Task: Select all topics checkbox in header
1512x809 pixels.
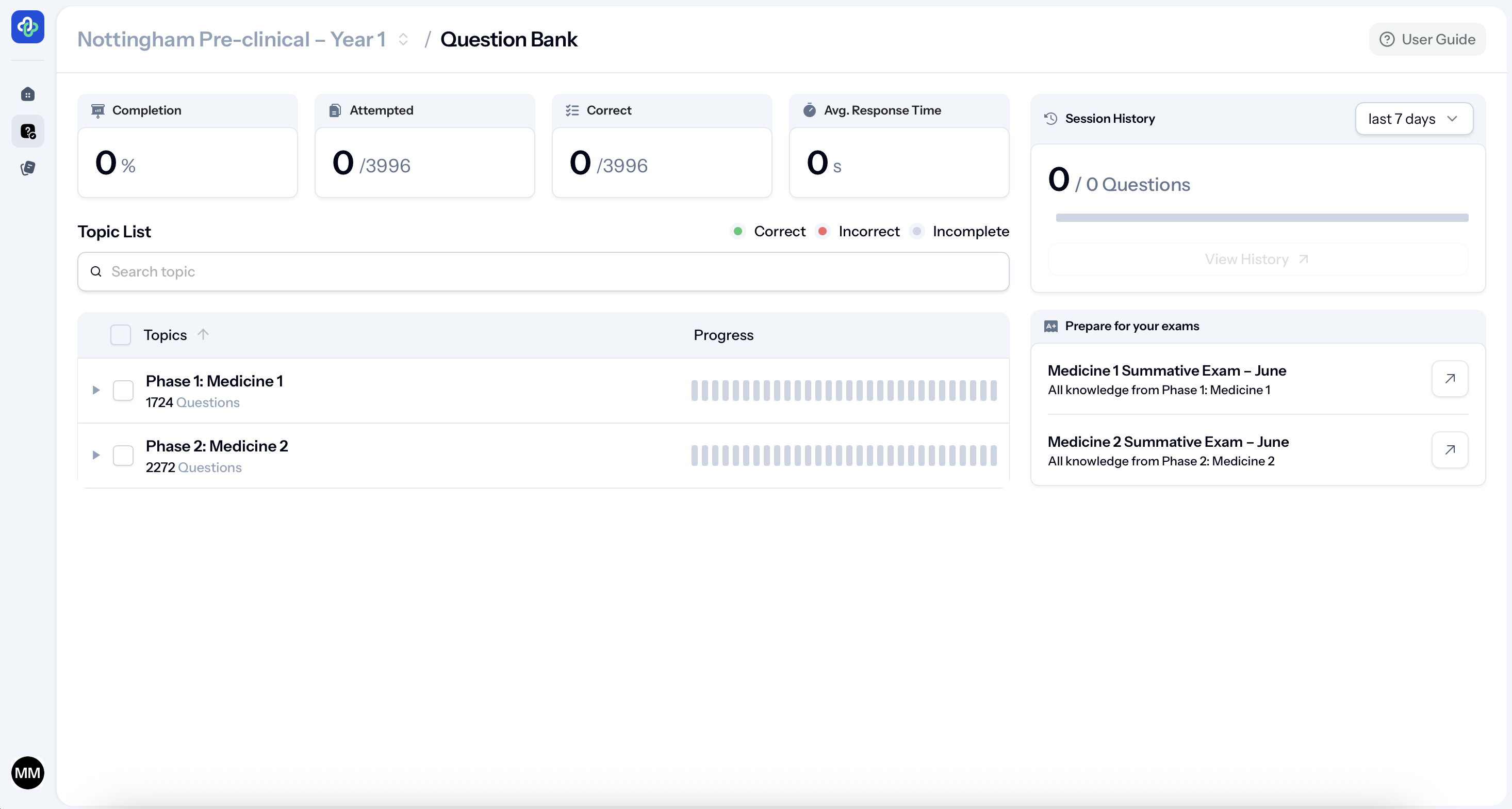Action: [120, 335]
